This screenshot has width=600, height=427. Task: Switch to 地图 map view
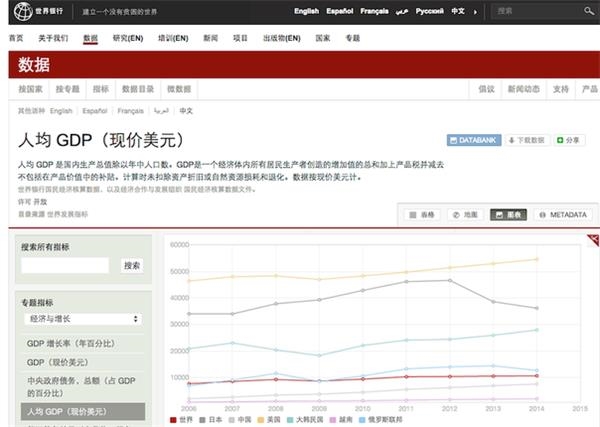pyautogui.click(x=465, y=215)
